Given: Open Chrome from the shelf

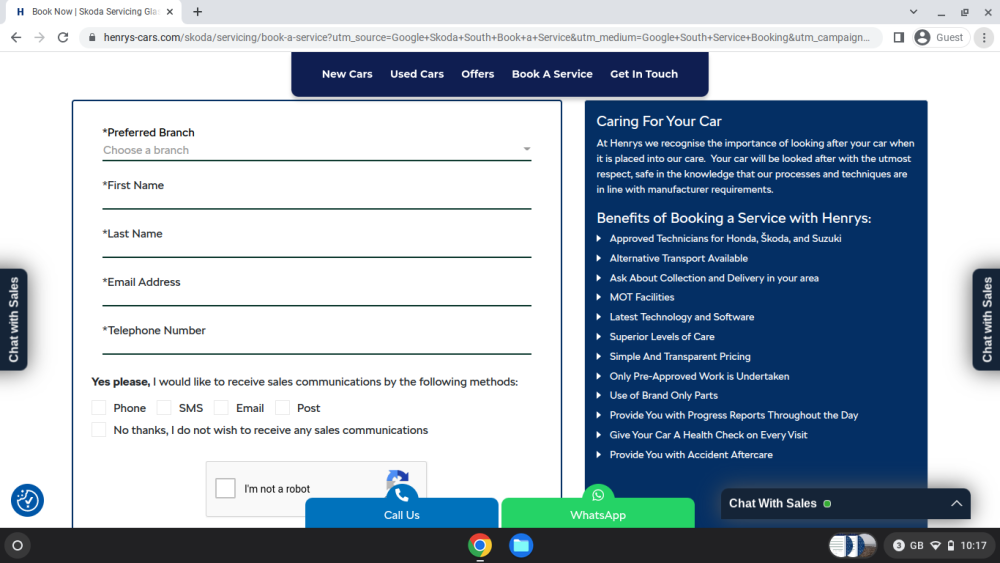Looking at the screenshot, I should [480, 545].
